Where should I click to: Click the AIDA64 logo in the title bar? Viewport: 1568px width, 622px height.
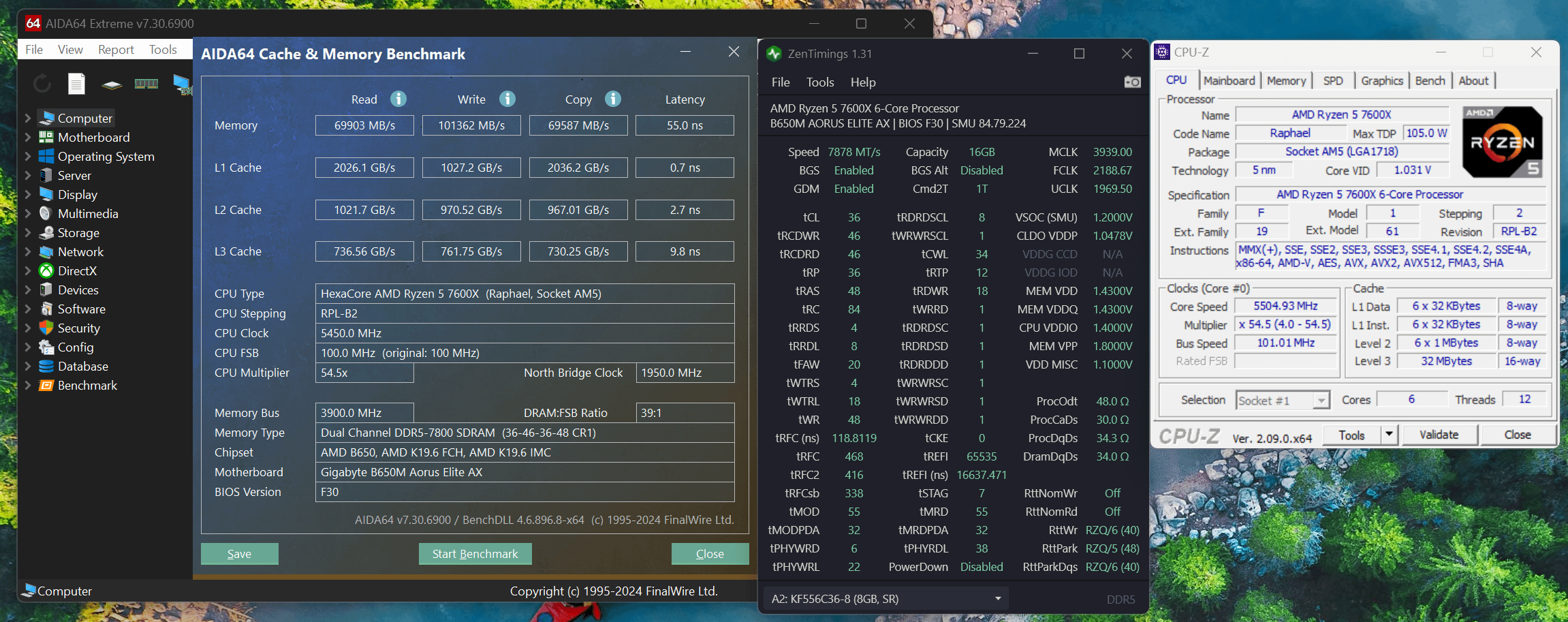pos(33,23)
